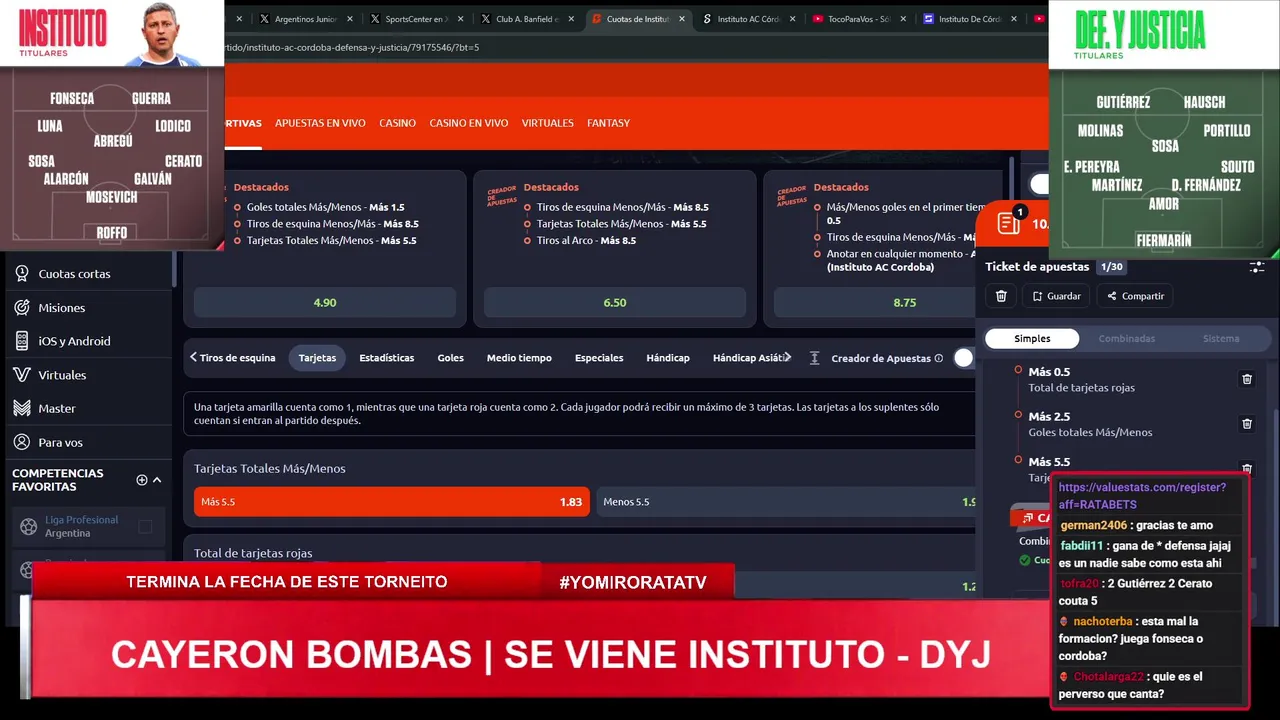Add the 8.75 Destacados combo bet
This screenshot has height=720, width=1280.
[x=888, y=302]
